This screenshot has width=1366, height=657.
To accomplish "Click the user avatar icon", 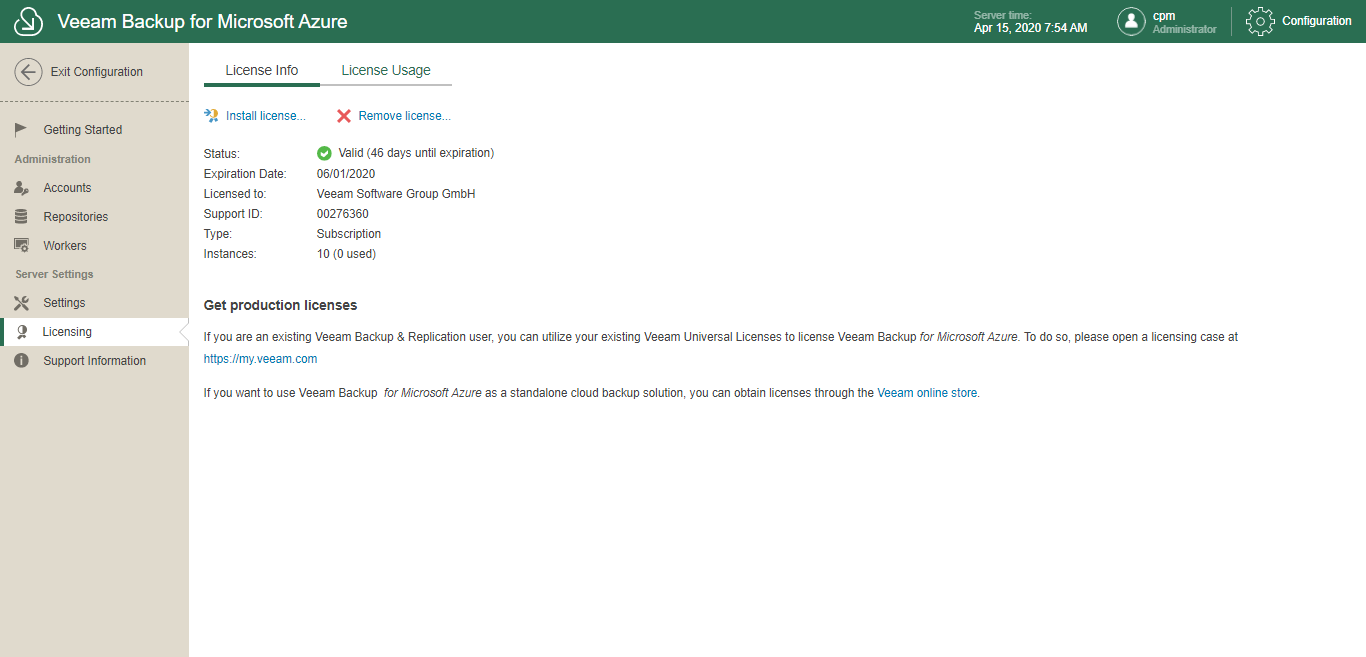I will click(x=1131, y=21).
